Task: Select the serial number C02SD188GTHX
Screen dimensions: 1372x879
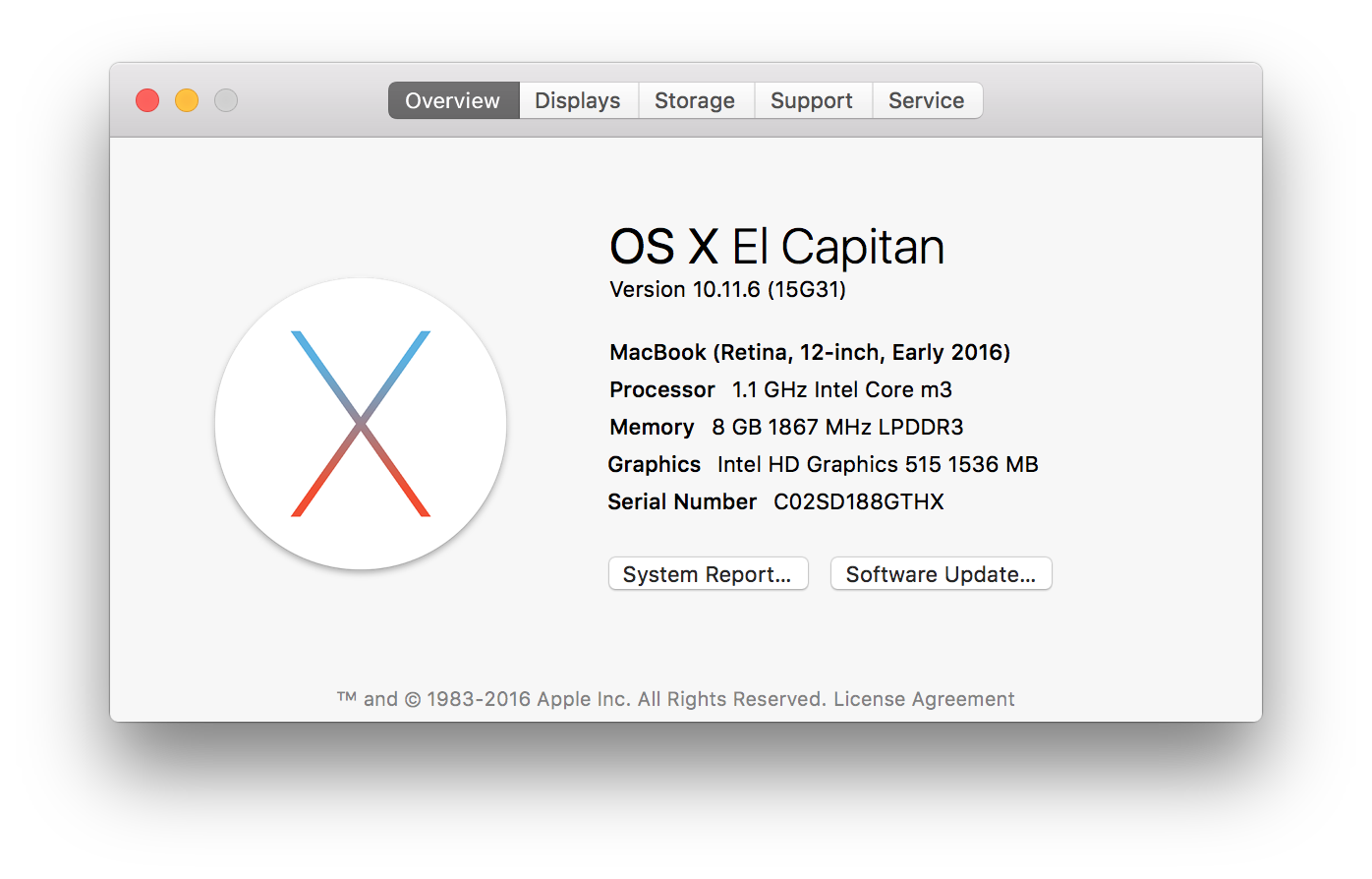Action: tap(859, 501)
